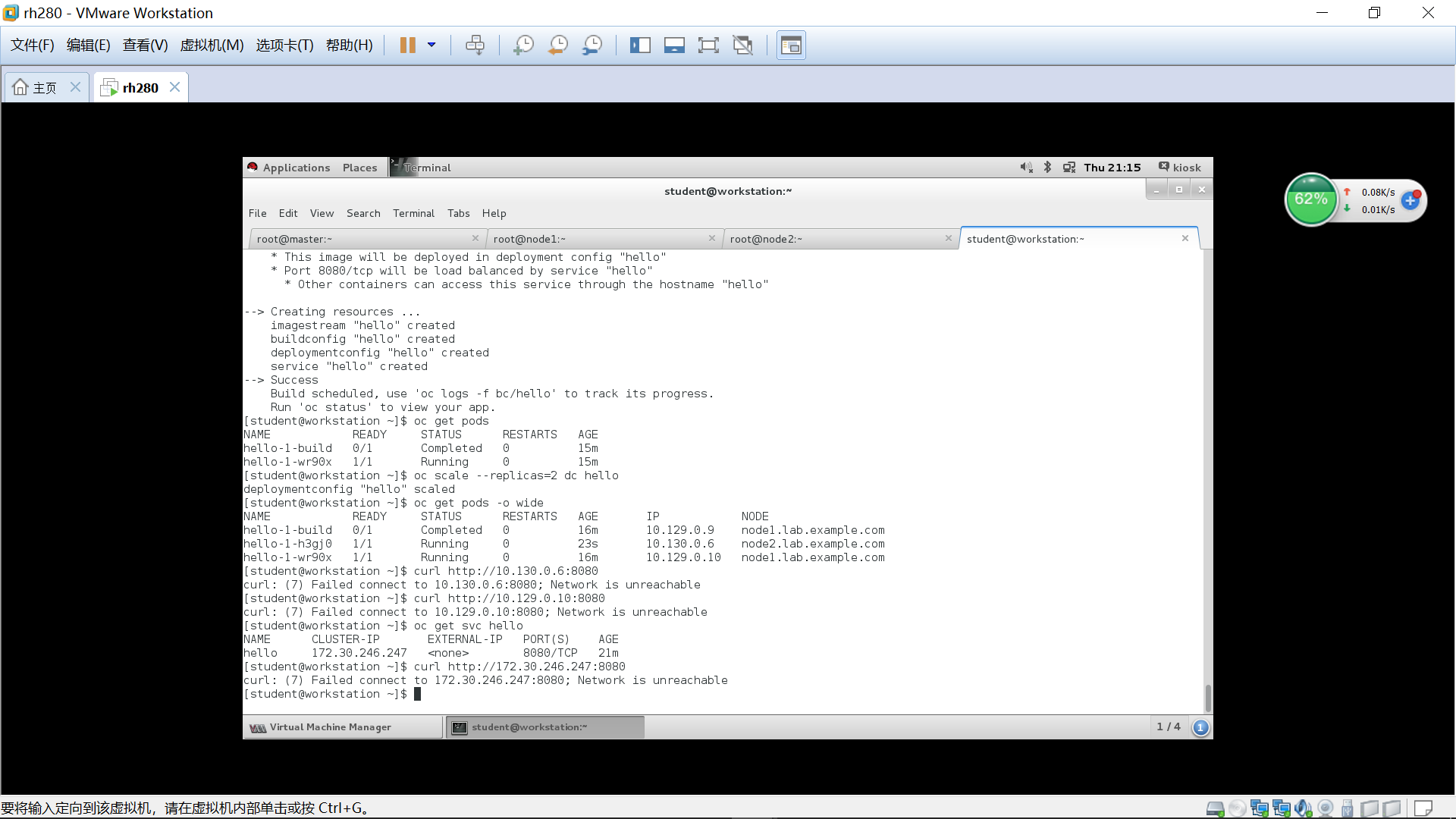Toggle the VMware sidebar library view

(640, 45)
